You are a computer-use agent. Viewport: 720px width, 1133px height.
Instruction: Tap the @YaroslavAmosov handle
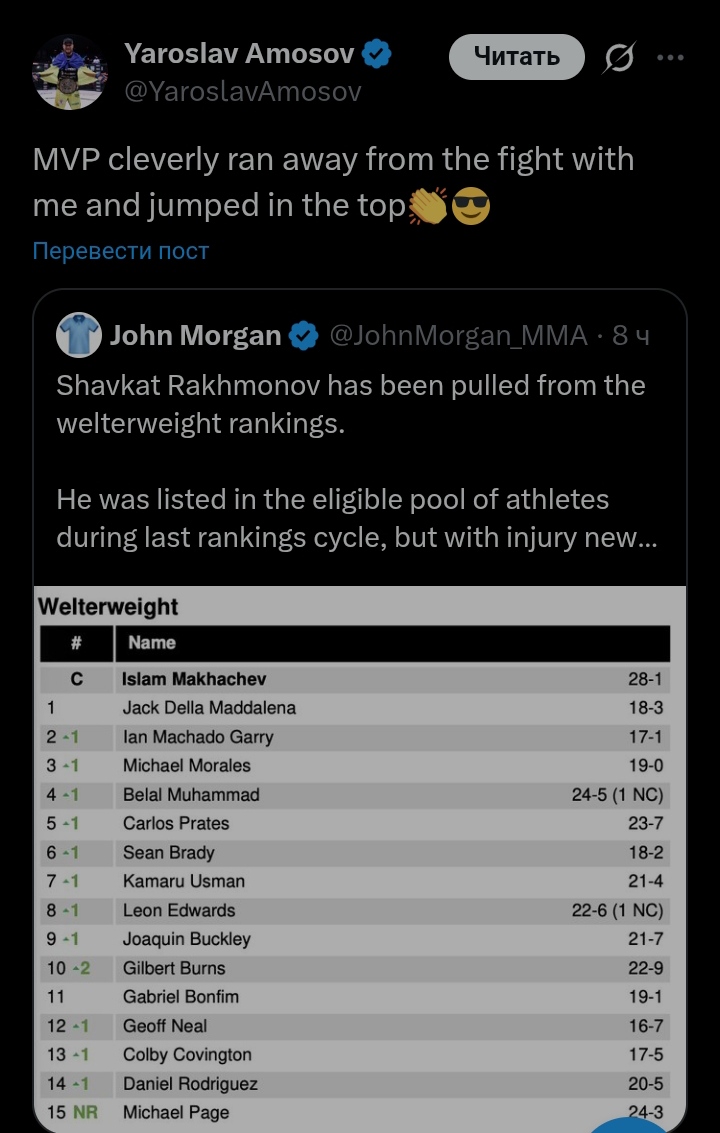(x=243, y=92)
